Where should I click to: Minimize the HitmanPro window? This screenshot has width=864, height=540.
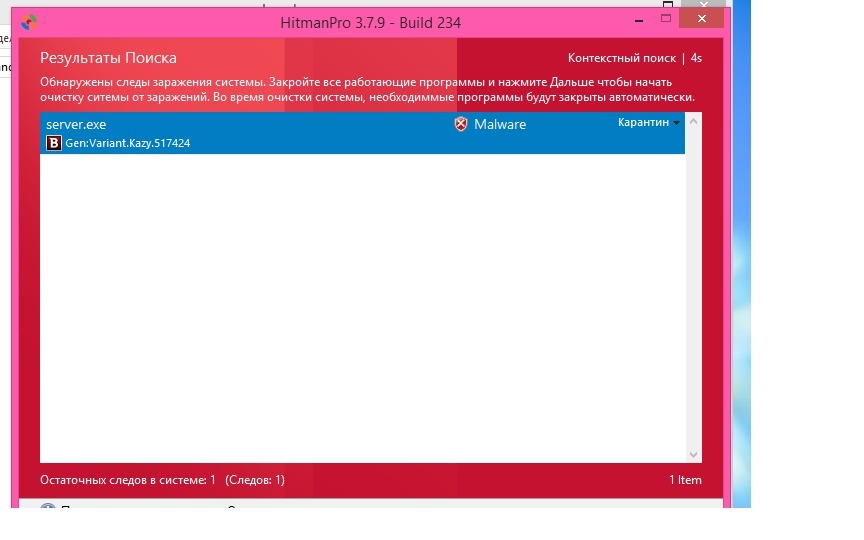coord(639,20)
